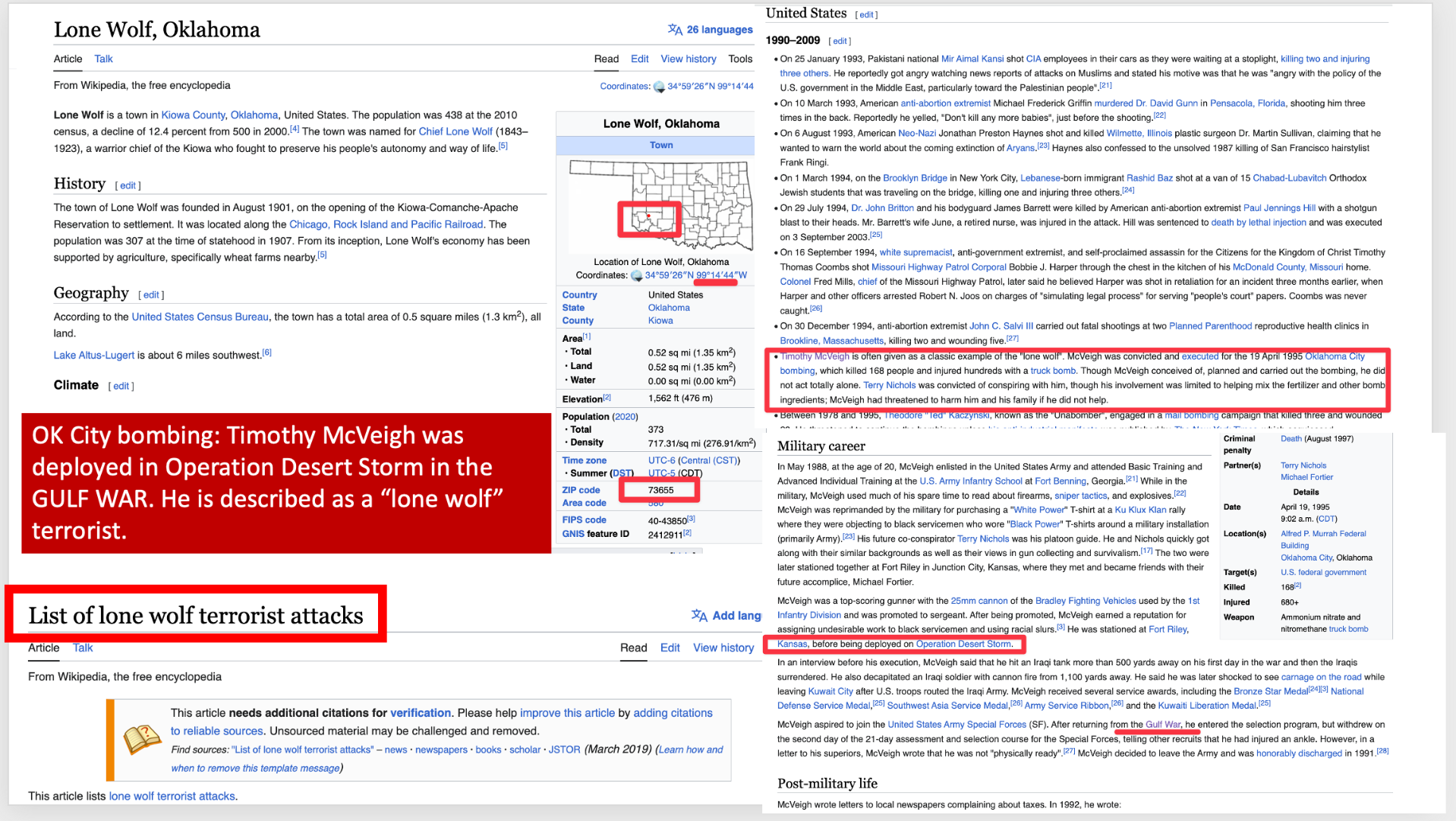
Task: Click U.S. federal government target link
Action: coord(1323,573)
